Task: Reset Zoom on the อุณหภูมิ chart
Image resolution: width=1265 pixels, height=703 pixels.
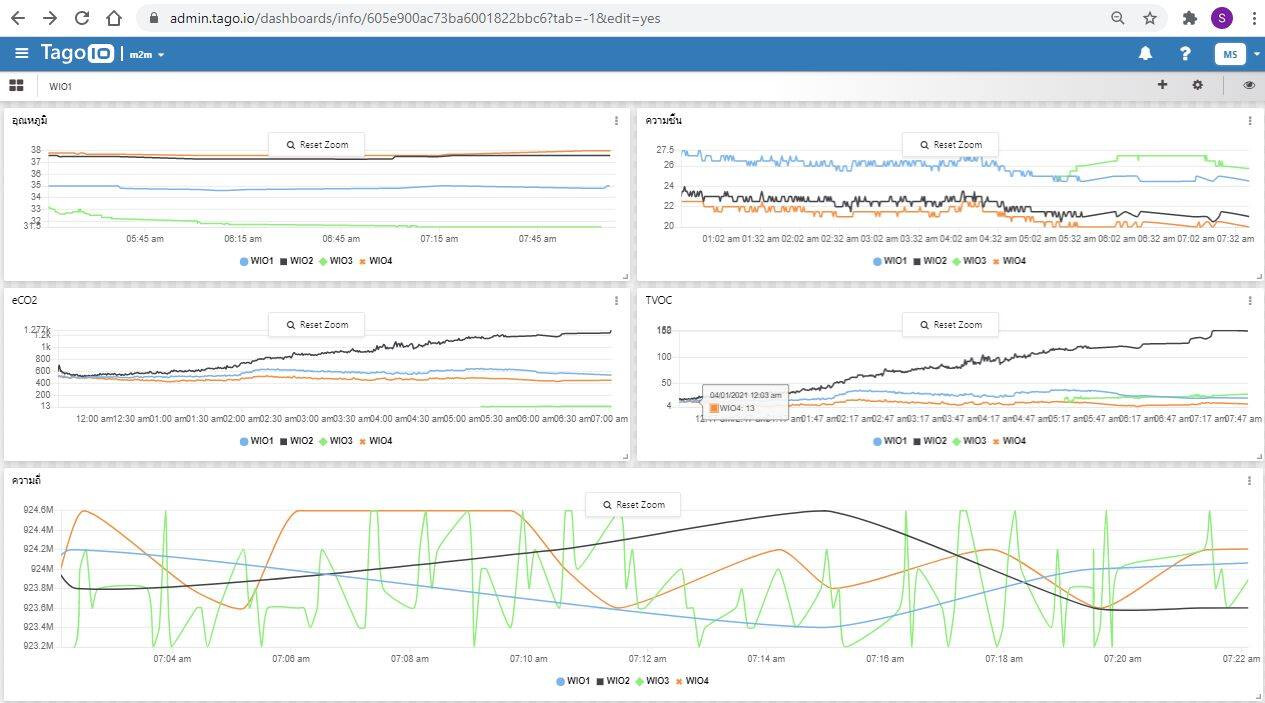Action: coord(316,145)
